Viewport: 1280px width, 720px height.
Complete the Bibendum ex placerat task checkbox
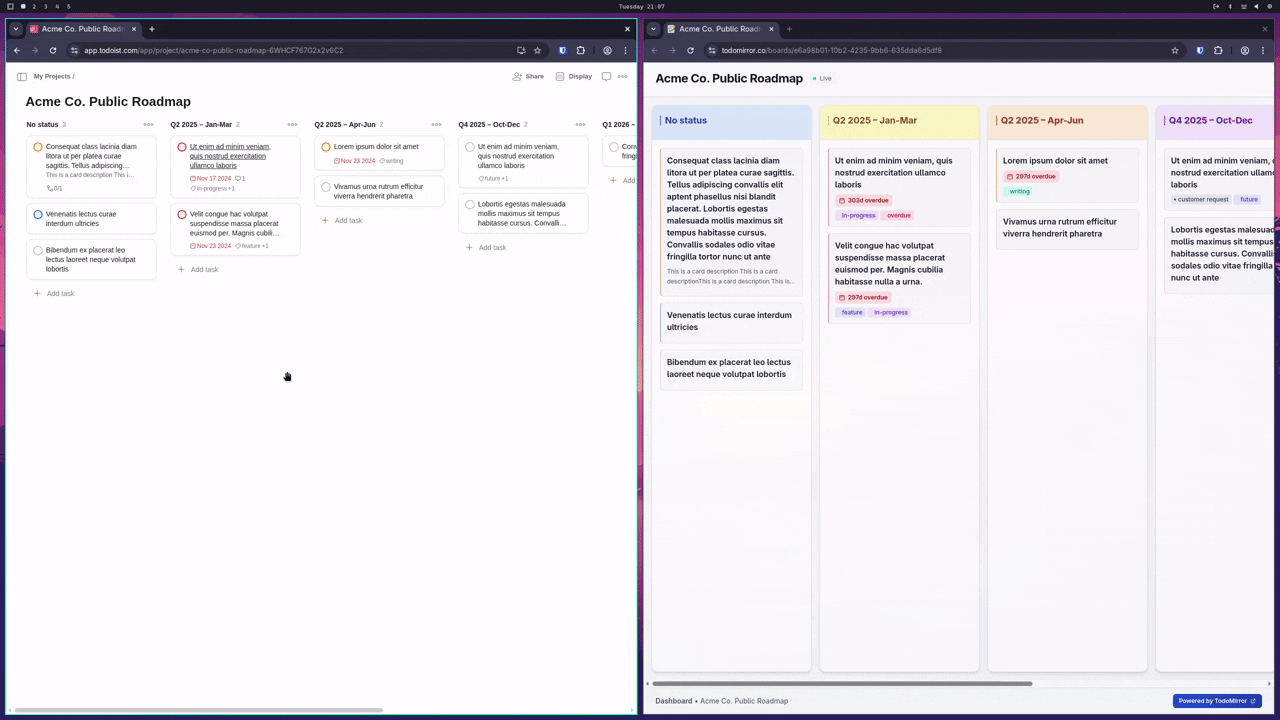(x=38, y=250)
